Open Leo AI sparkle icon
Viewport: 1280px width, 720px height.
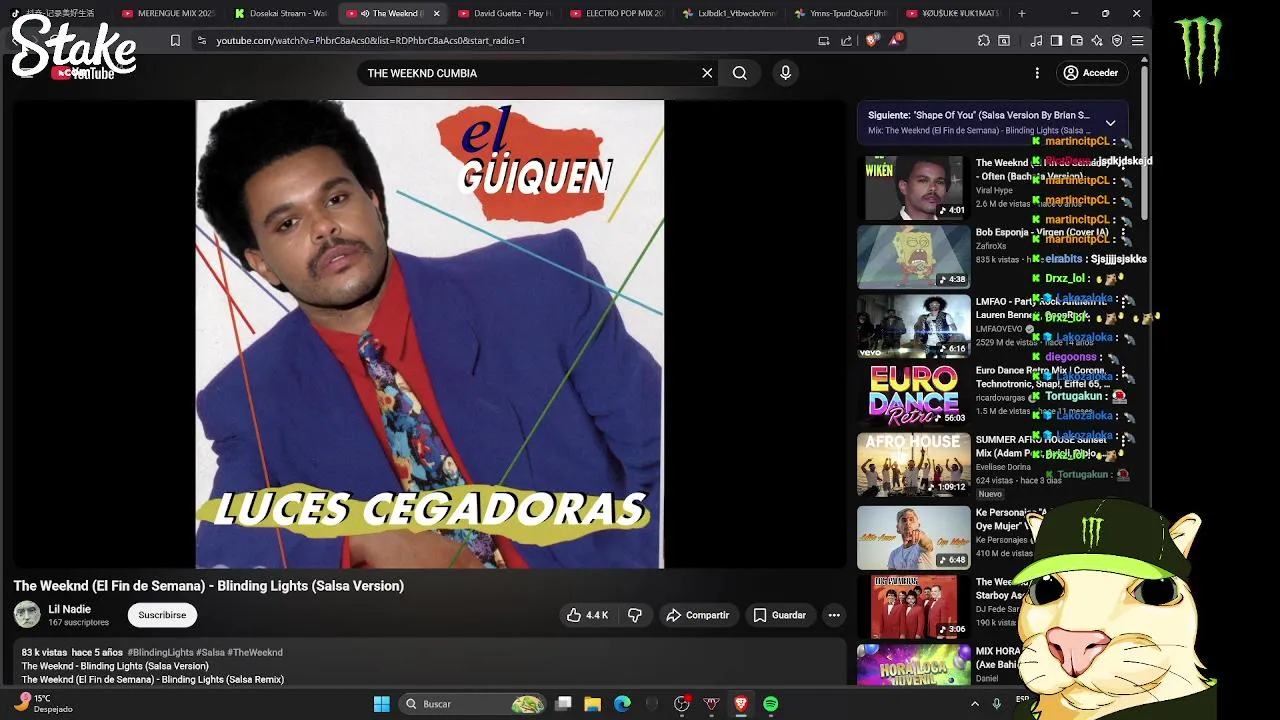pyautogui.click(x=1097, y=40)
